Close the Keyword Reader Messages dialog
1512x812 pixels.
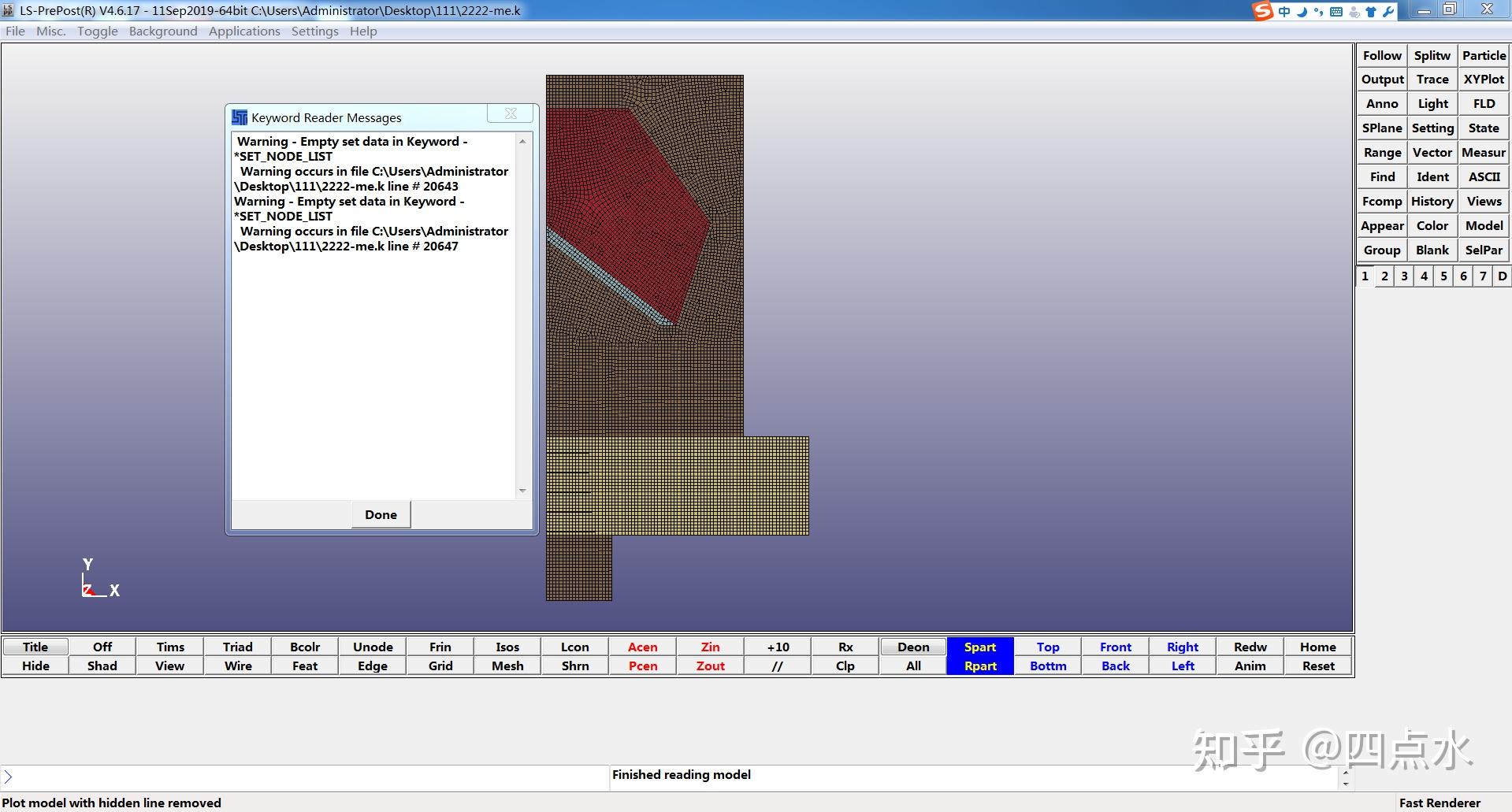tap(511, 113)
